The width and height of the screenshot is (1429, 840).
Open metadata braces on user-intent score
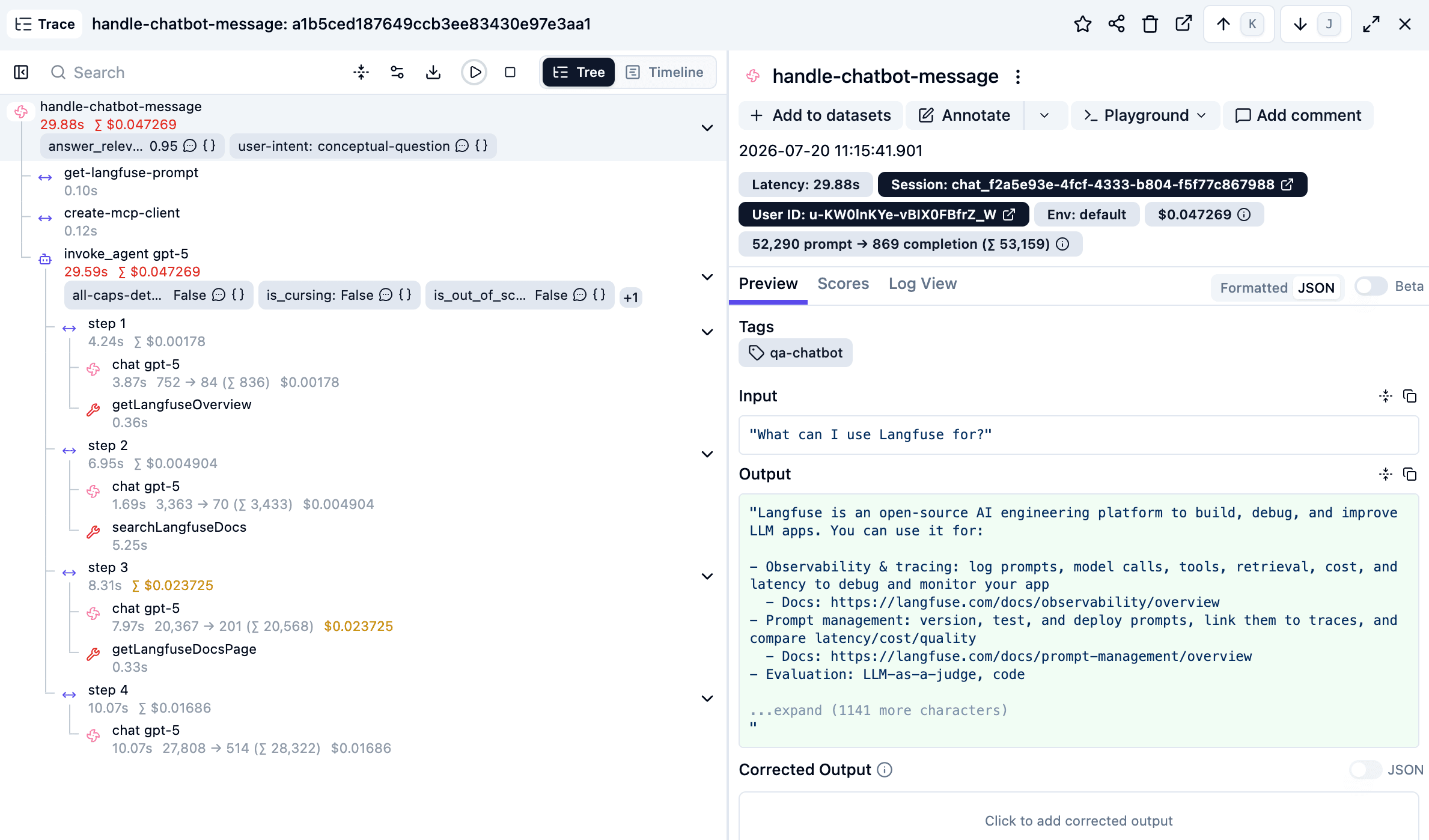pyautogui.click(x=481, y=146)
